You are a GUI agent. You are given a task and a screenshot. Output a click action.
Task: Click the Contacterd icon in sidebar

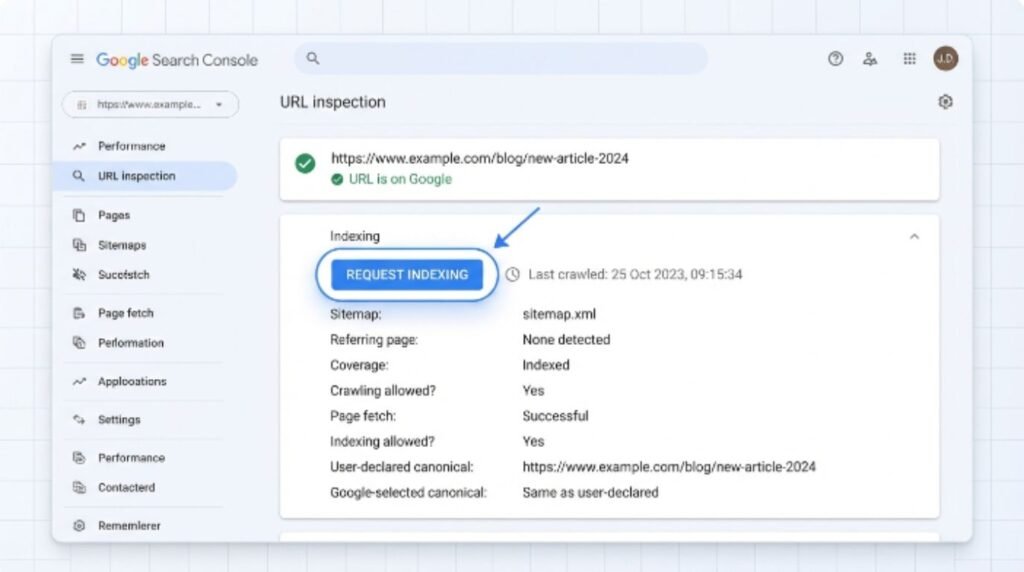click(x=79, y=488)
